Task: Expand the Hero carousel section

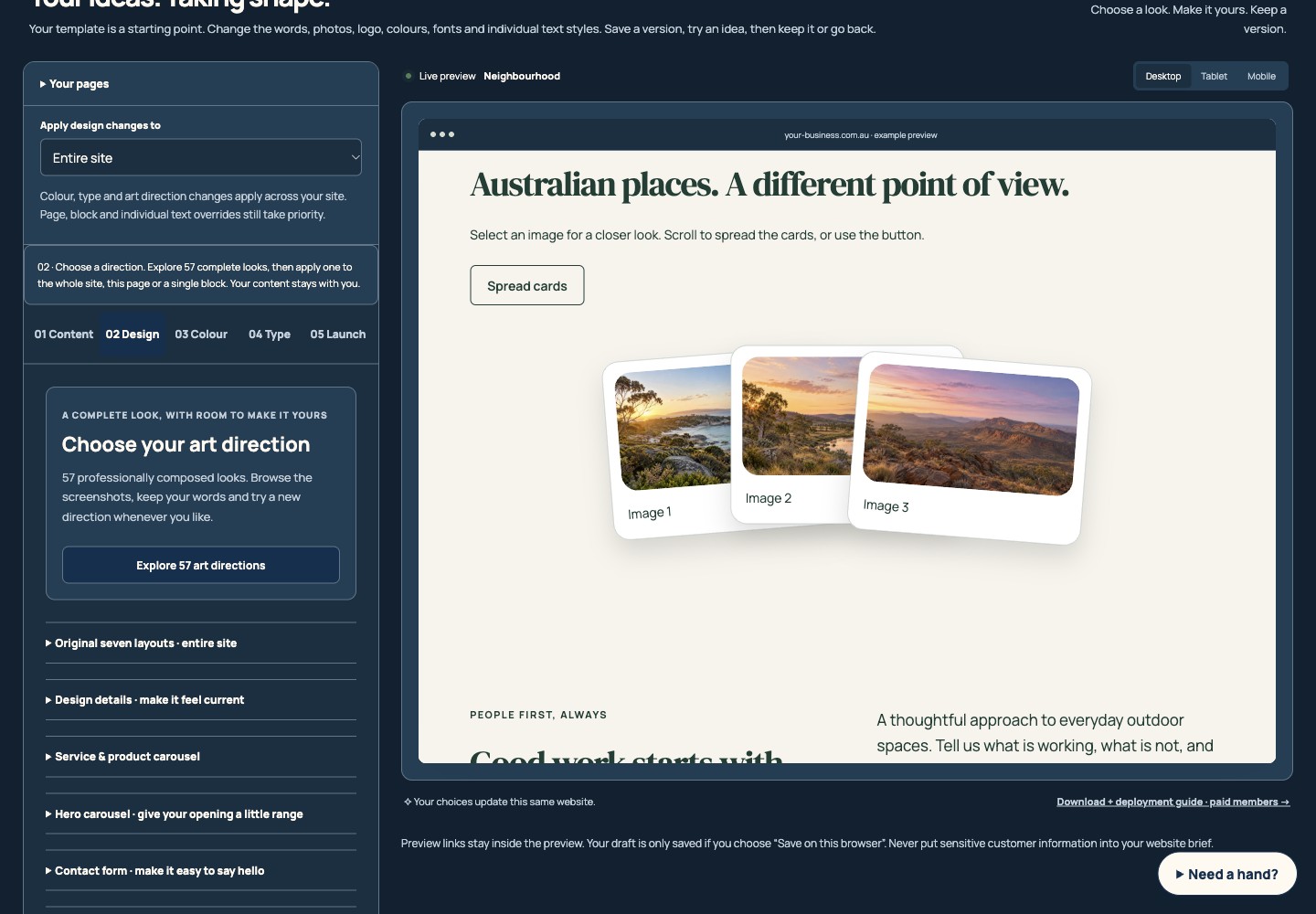Action: (201, 814)
